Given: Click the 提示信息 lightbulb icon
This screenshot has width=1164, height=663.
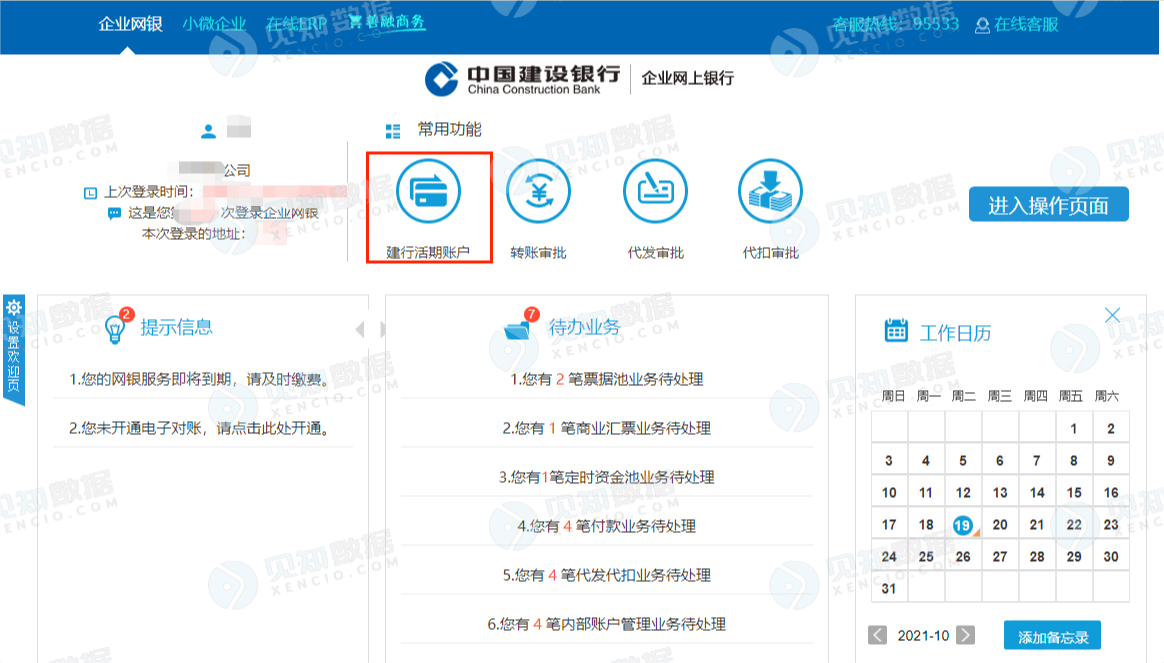Looking at the screenshot, I should click(x=116, y=328).
